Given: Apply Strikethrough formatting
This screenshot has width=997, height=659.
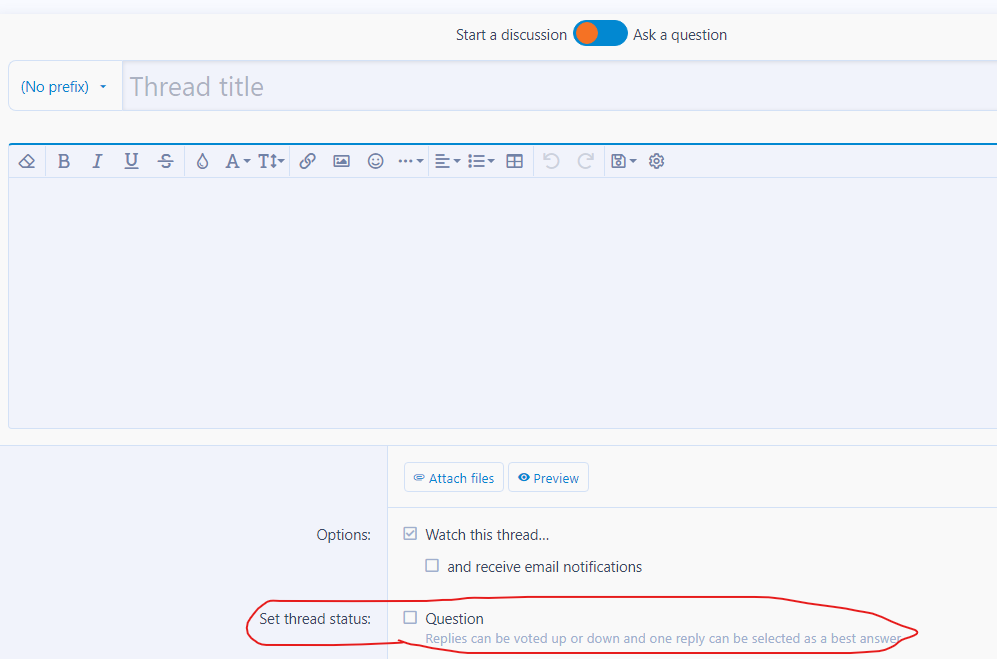Looking at the screenshot, I should click(x=165, y=162).
